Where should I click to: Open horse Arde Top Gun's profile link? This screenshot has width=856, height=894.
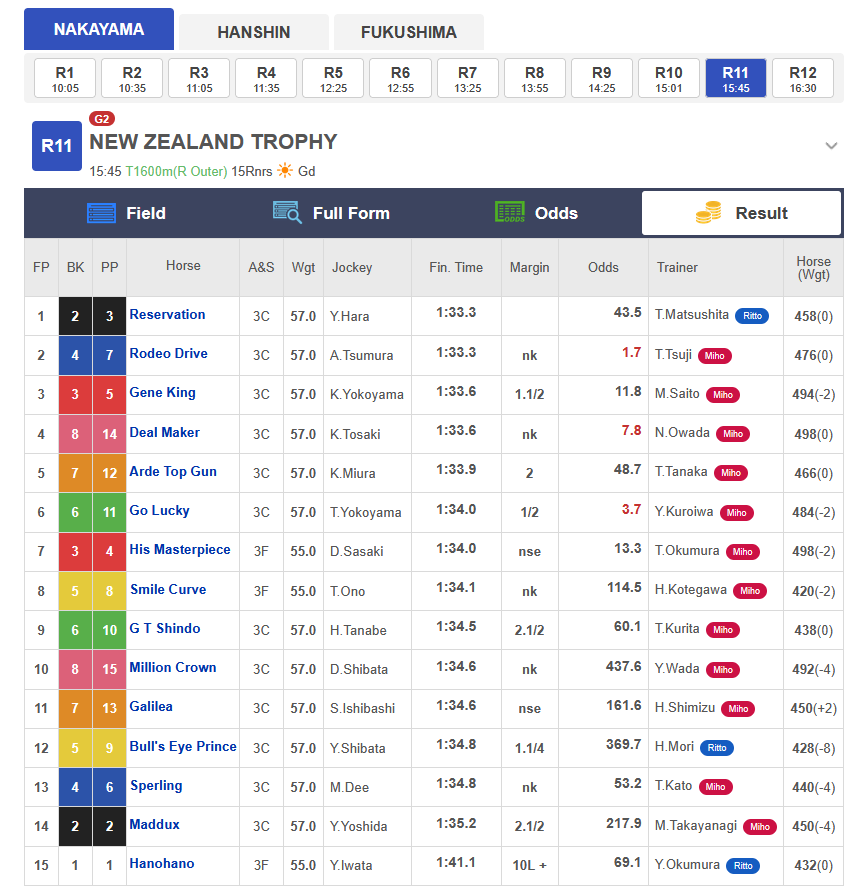pos(173,472)
